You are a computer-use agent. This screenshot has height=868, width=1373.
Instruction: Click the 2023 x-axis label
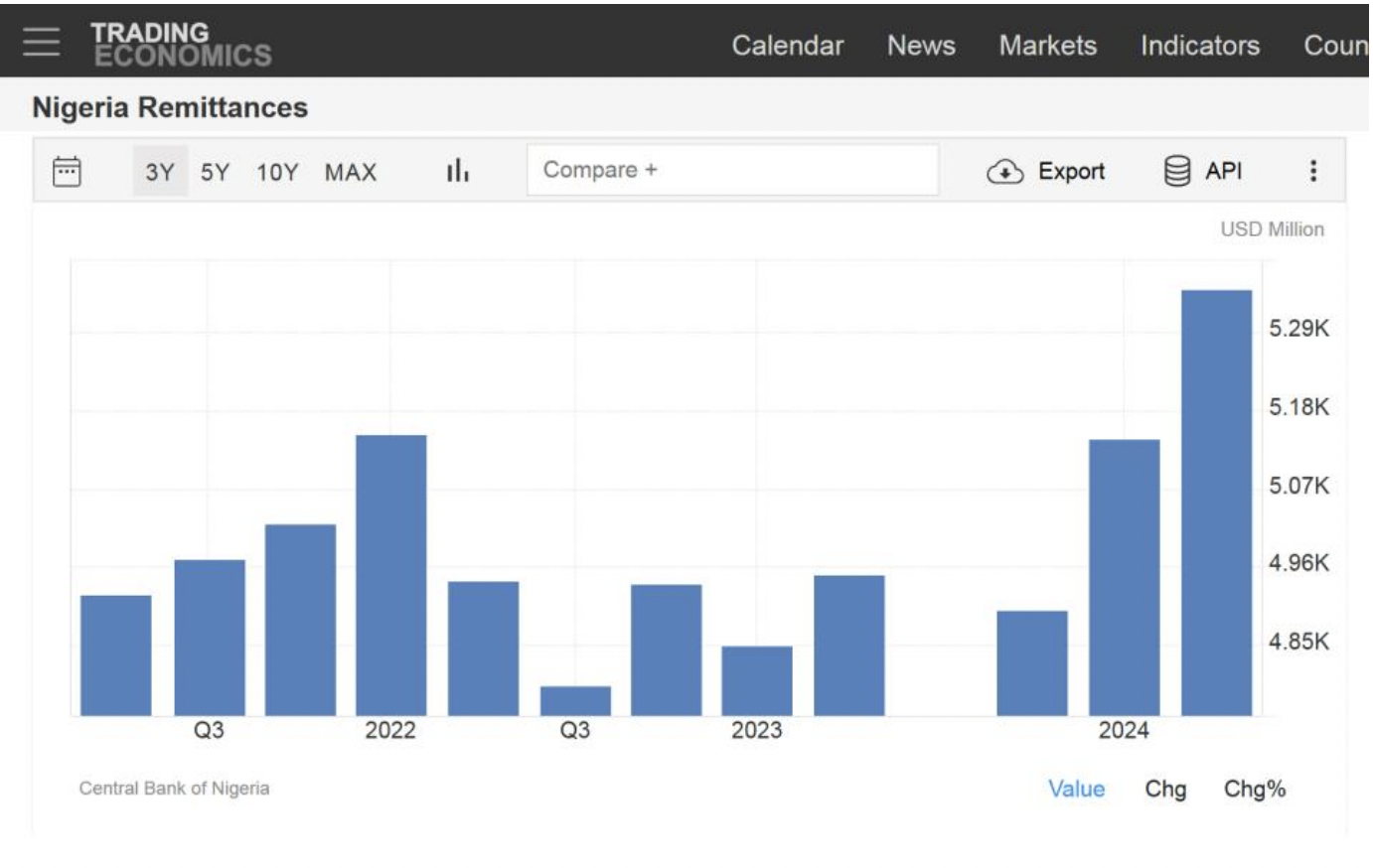757,731
